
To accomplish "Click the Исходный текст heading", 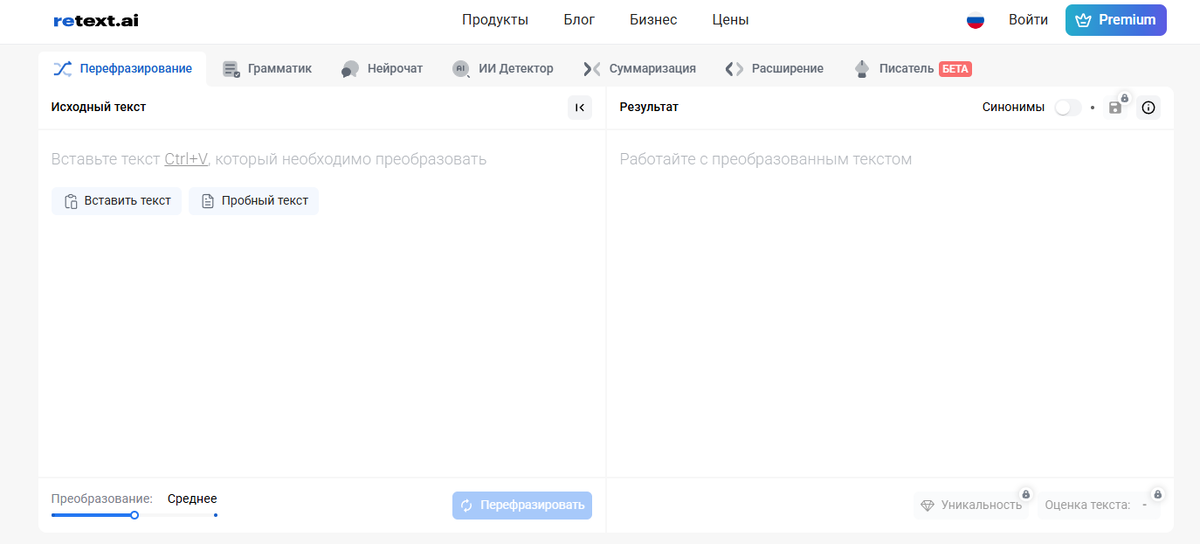I will 99,107.
